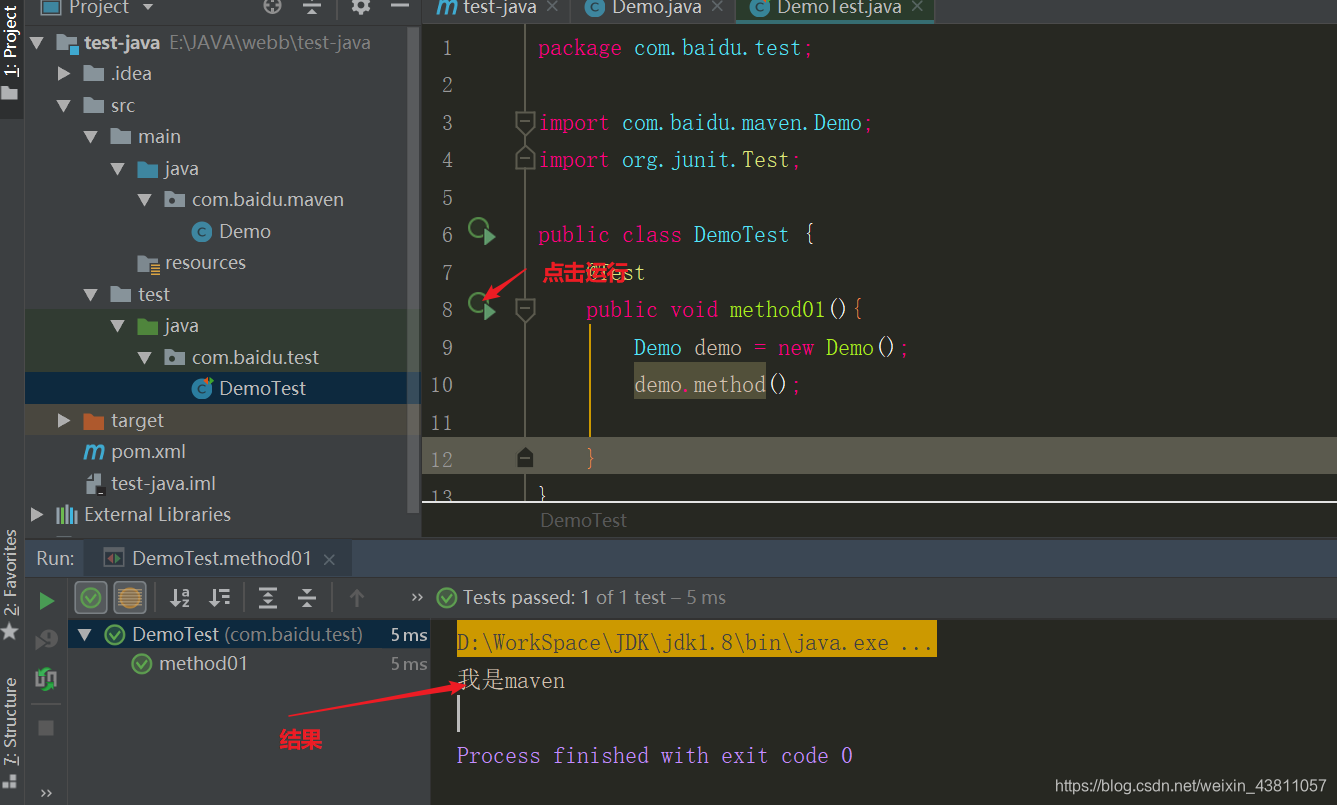The width and height of the screenshot is (1337, 805).
Task: Toggle auto-test green arrows icon
Action: coord(46,679)
